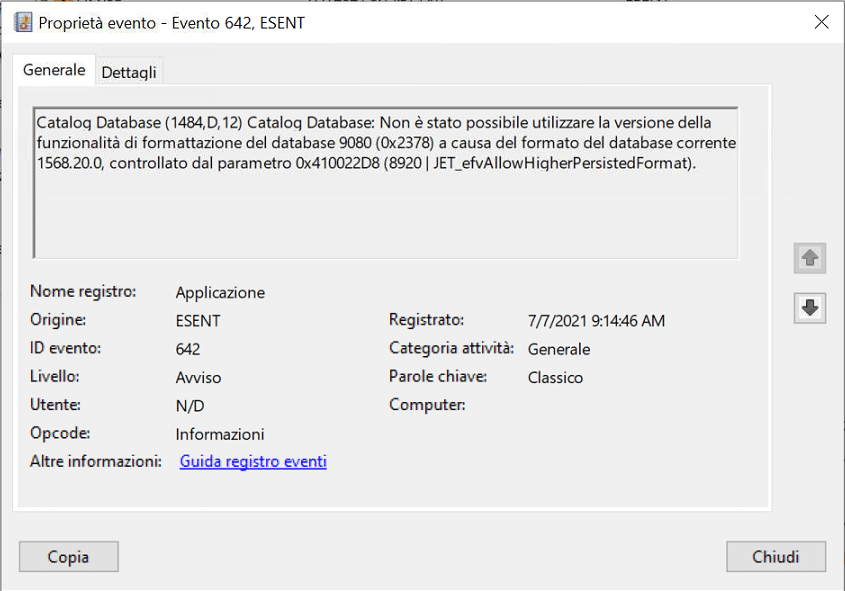Image resolution: width=845 pixels, height=591 pixels.
Task: Close the event properties window with X
Action: (821, 22)
